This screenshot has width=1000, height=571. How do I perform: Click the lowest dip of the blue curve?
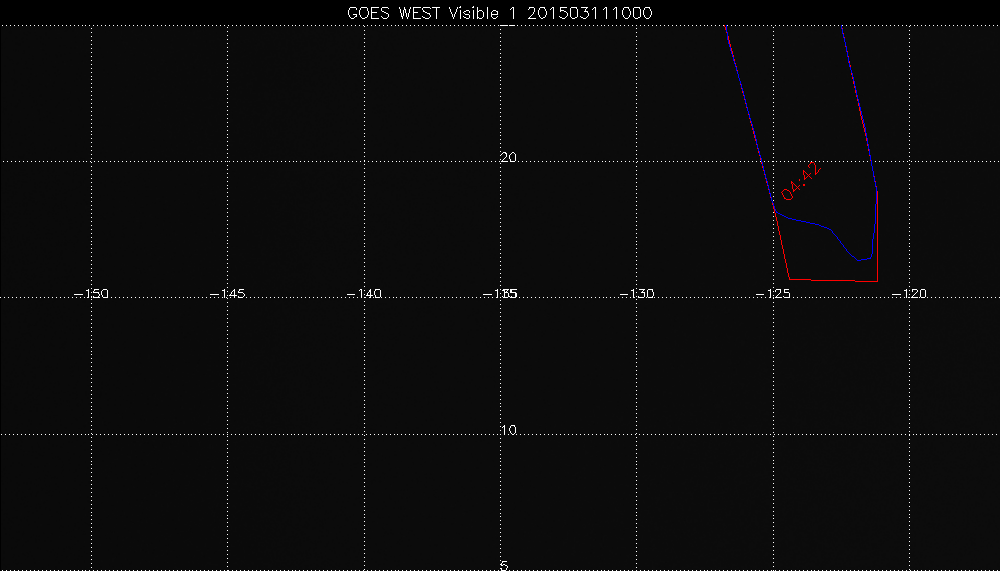(x=860, y=260)
